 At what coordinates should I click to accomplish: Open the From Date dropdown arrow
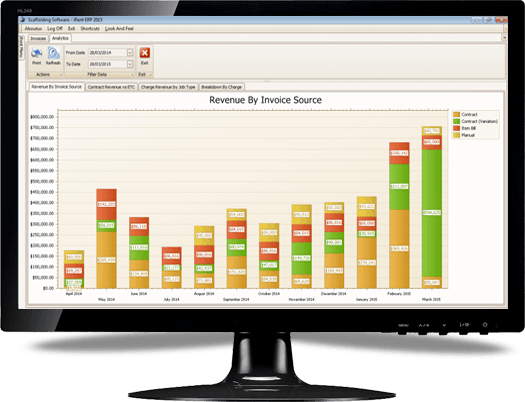pos(130,53)
